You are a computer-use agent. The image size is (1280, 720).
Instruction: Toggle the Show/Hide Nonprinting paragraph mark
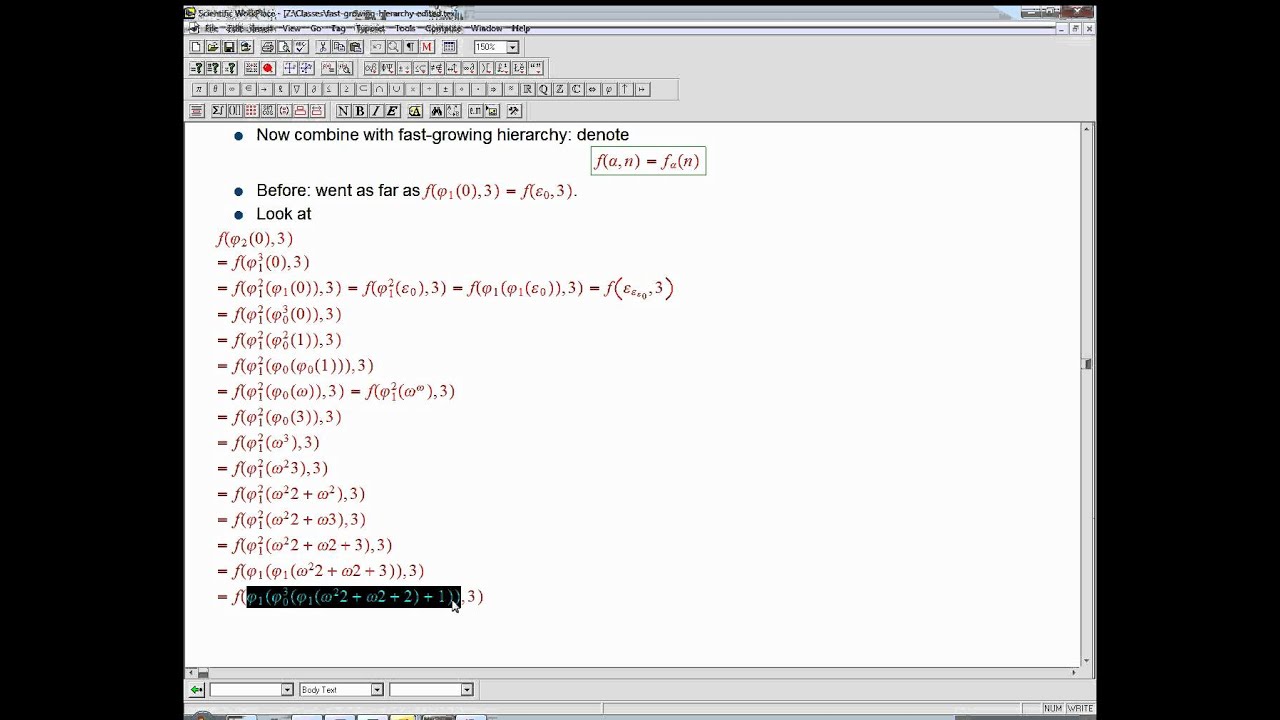point(410,47)
